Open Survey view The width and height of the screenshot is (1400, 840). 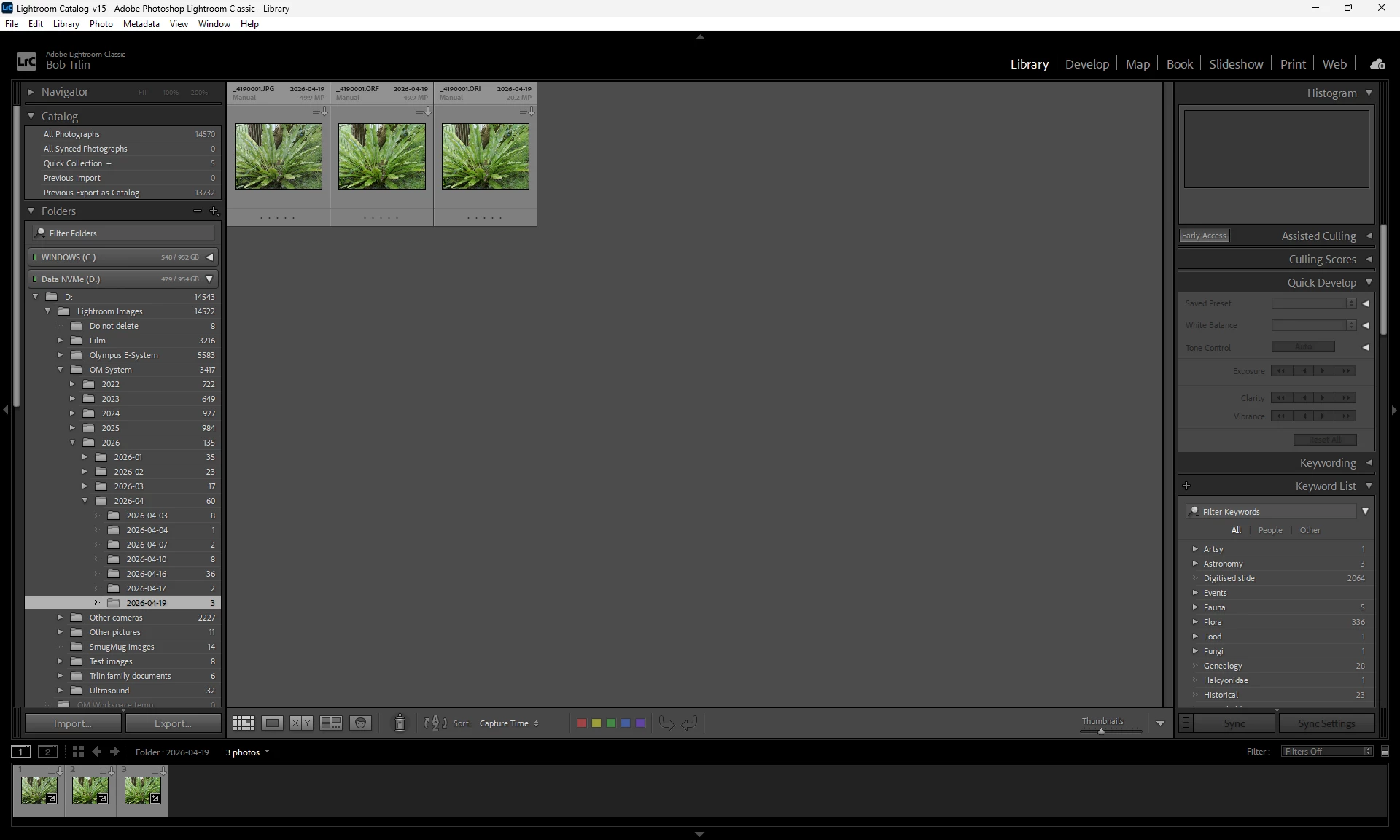(331, 723)
